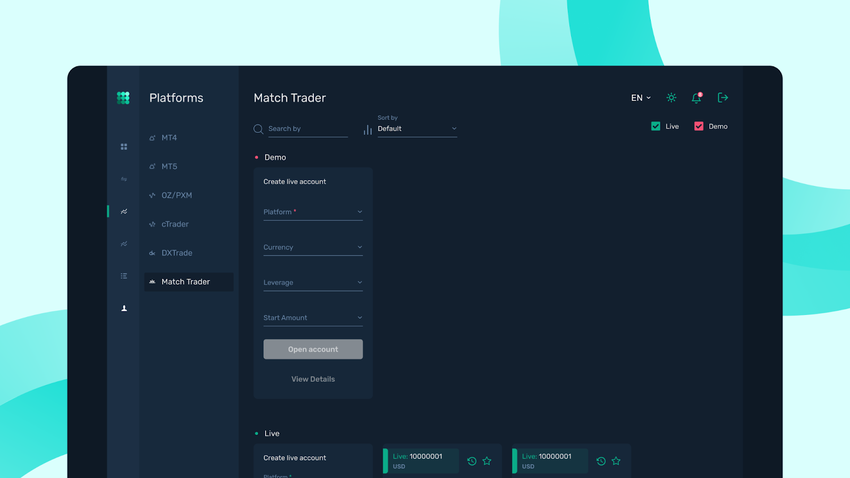This screenshot has width=850, height=478.
Task: Uncheck the Demo filter checkbox
Action: pos(699,126)
